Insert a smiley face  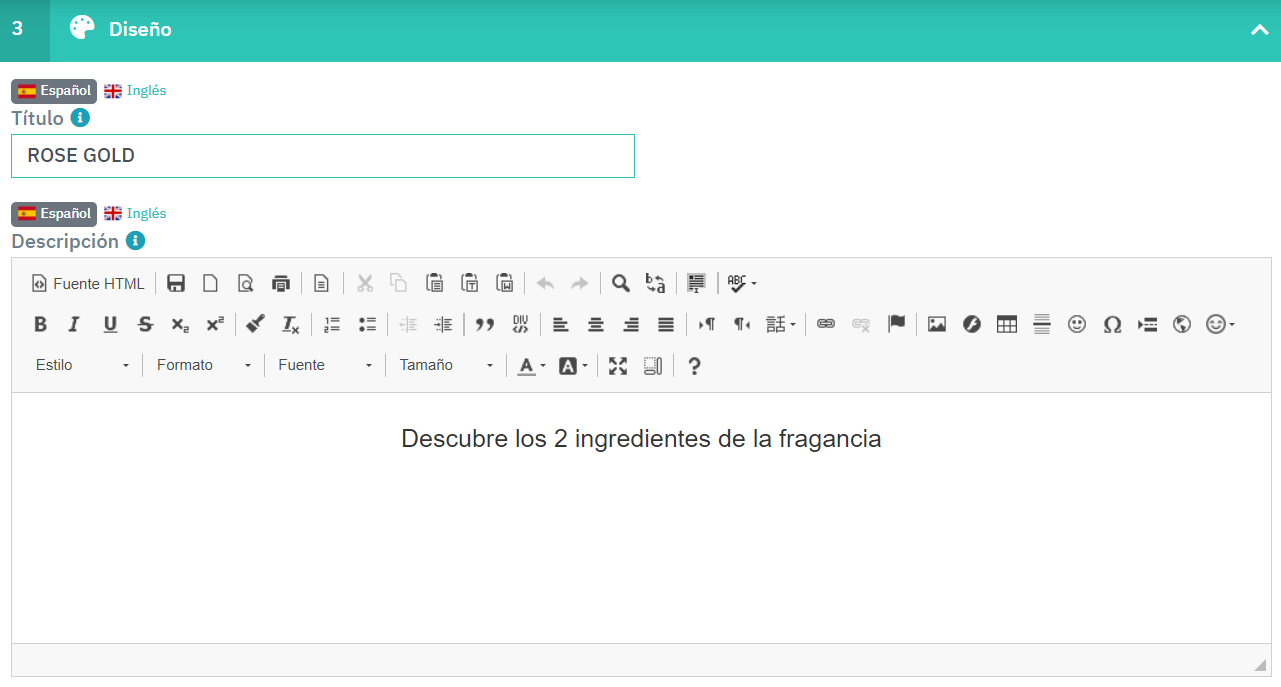tap(1077, 324)
